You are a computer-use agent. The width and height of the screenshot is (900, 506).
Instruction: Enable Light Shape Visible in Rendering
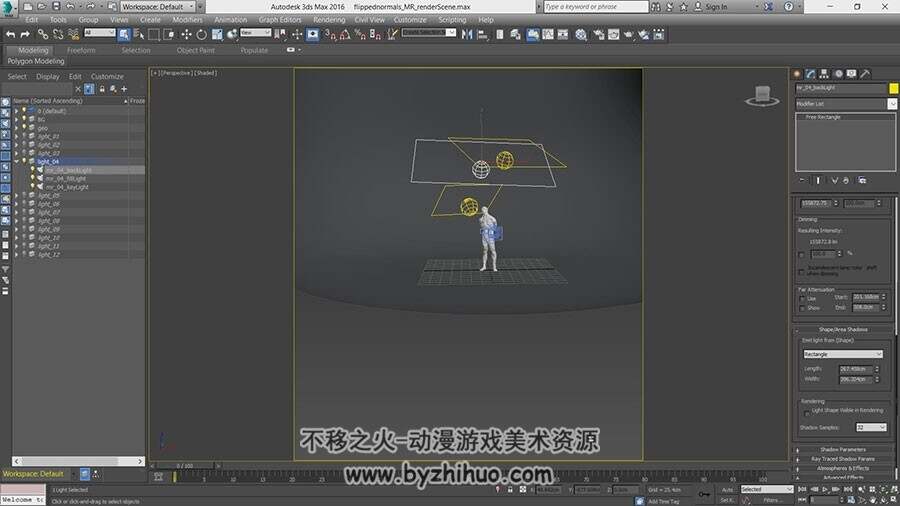[807, 413]
